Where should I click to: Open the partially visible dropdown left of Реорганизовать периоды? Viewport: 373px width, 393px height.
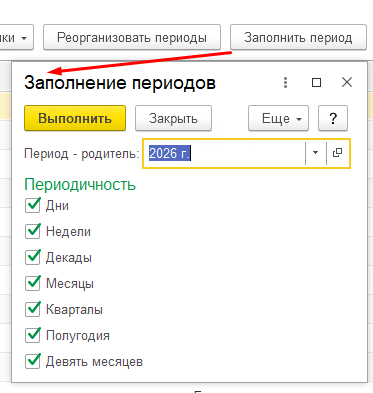point(17,37)
